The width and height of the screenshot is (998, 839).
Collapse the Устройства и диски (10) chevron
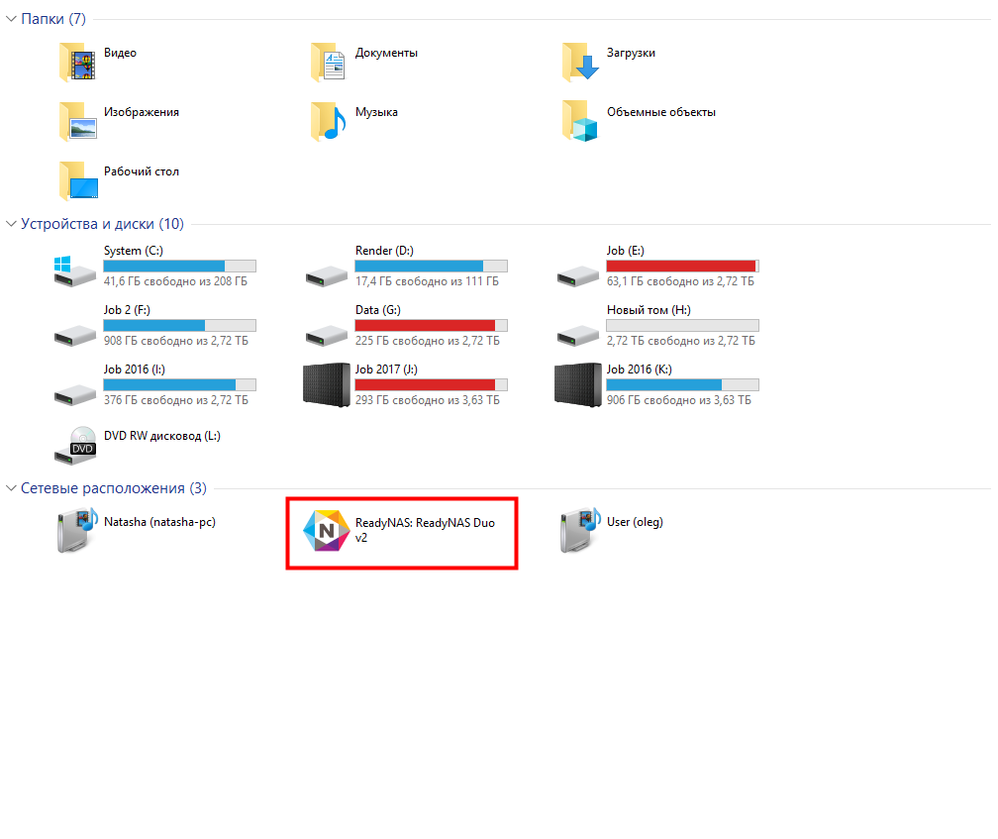click(11, 224)
